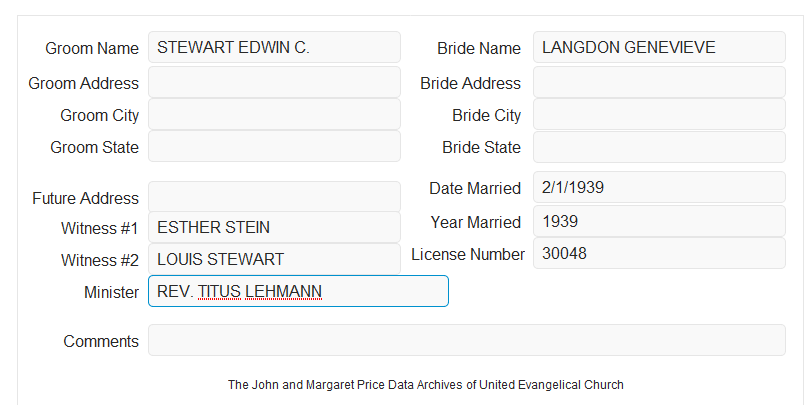Select the Bride Name input field
Image resolution: width=805 pixels, height=405 pixels.
point(659,47)
